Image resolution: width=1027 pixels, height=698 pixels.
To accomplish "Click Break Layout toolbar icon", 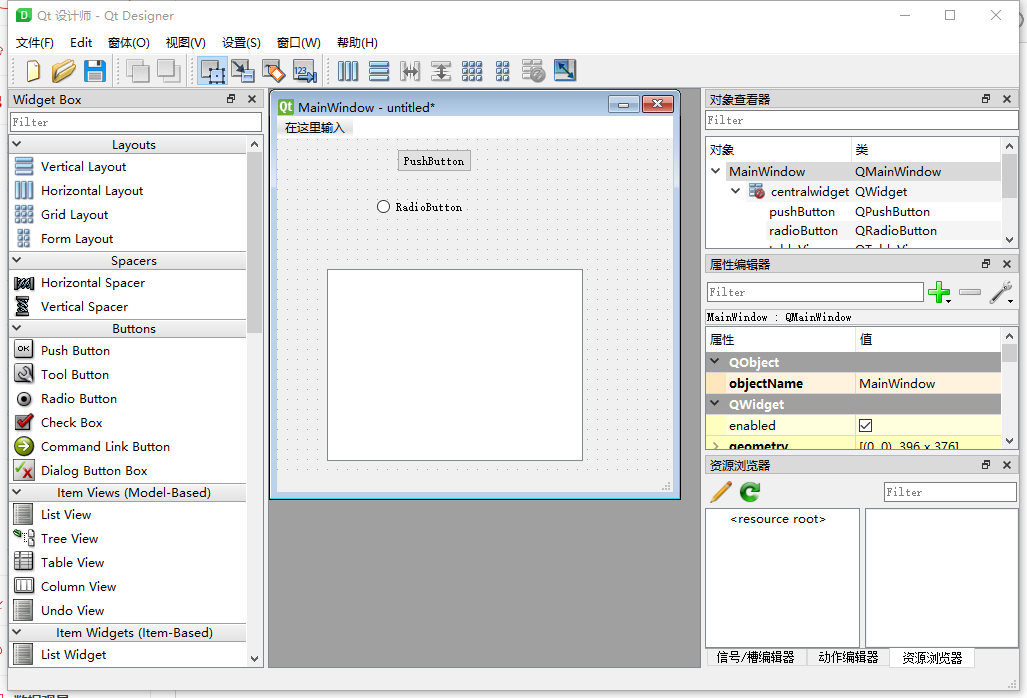I will (x=533, y=71).
